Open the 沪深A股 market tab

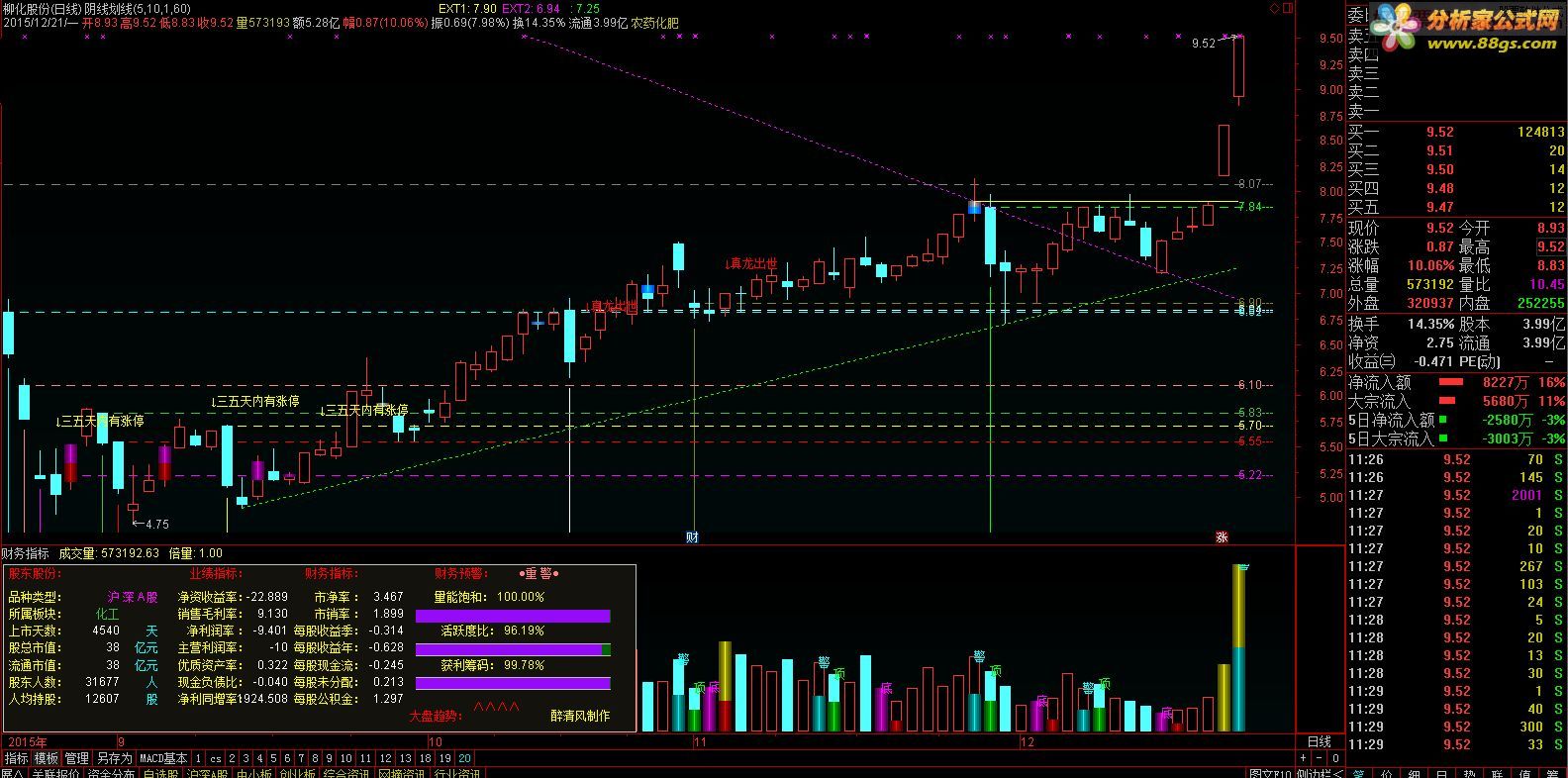pos(207,773)
